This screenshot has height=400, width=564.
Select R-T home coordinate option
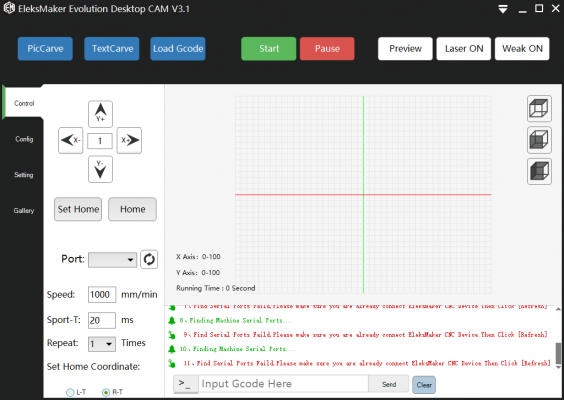[112, 392]
